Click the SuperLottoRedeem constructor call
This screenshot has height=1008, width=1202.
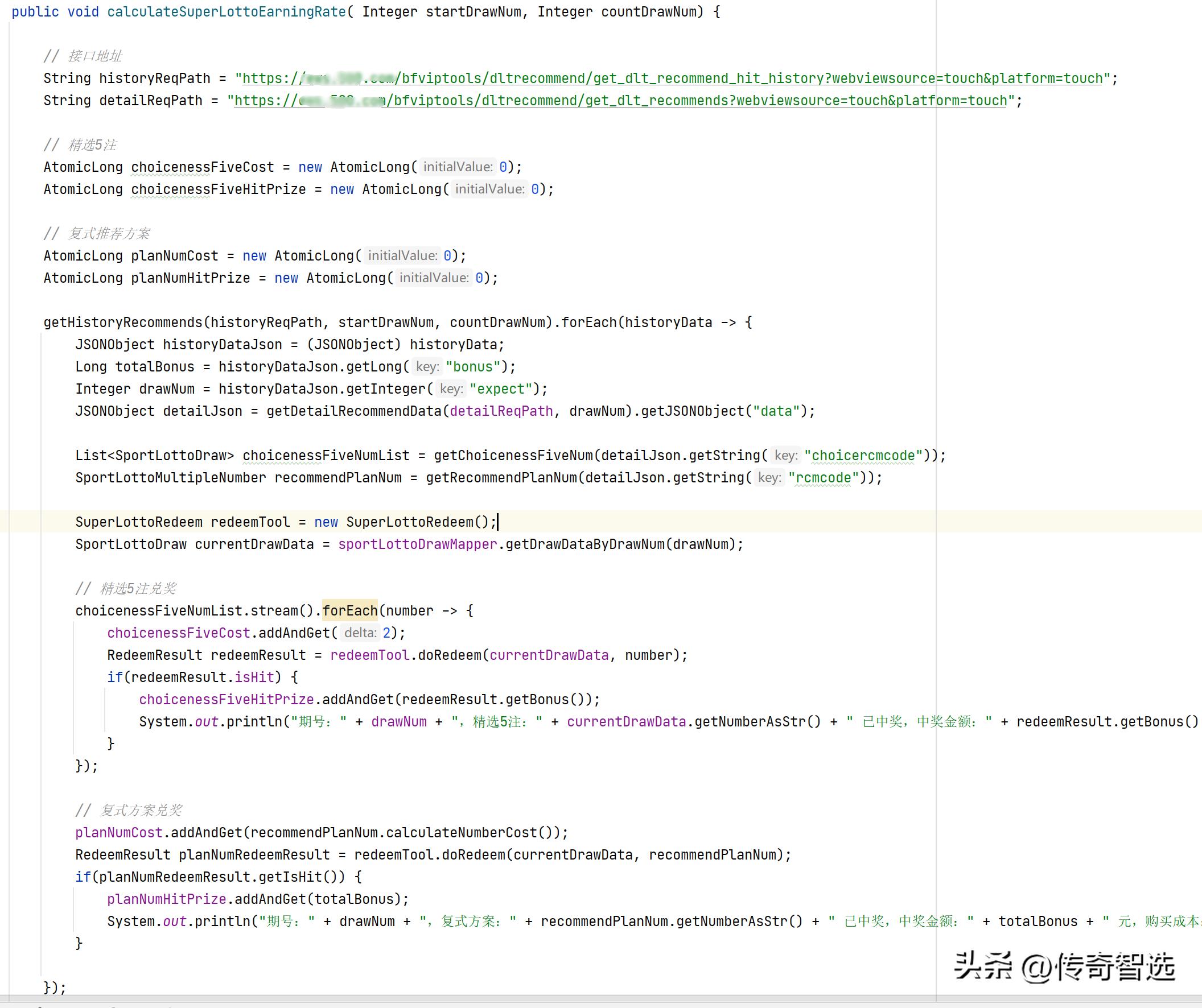410,522
